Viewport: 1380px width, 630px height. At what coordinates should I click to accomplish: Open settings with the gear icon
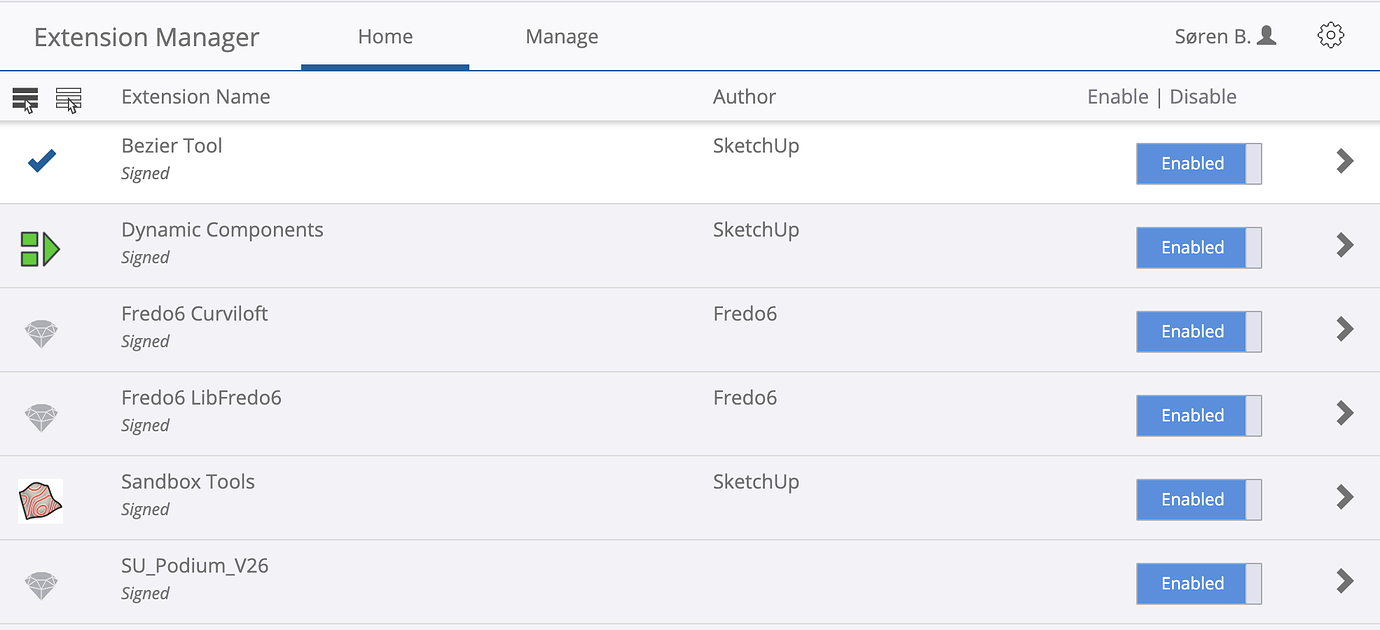(x=1330, y=36)
